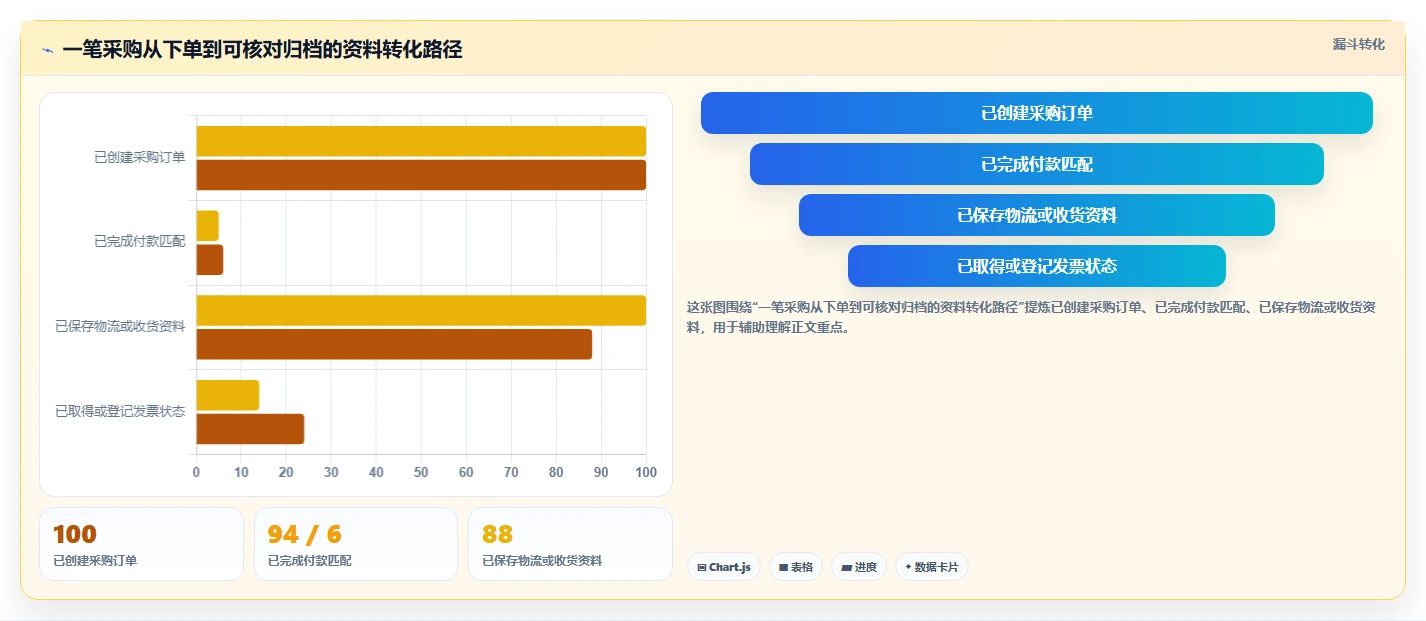Click brown bar for 已保存物流或收货资料
1426x621 pixels.
coord(394,344)
